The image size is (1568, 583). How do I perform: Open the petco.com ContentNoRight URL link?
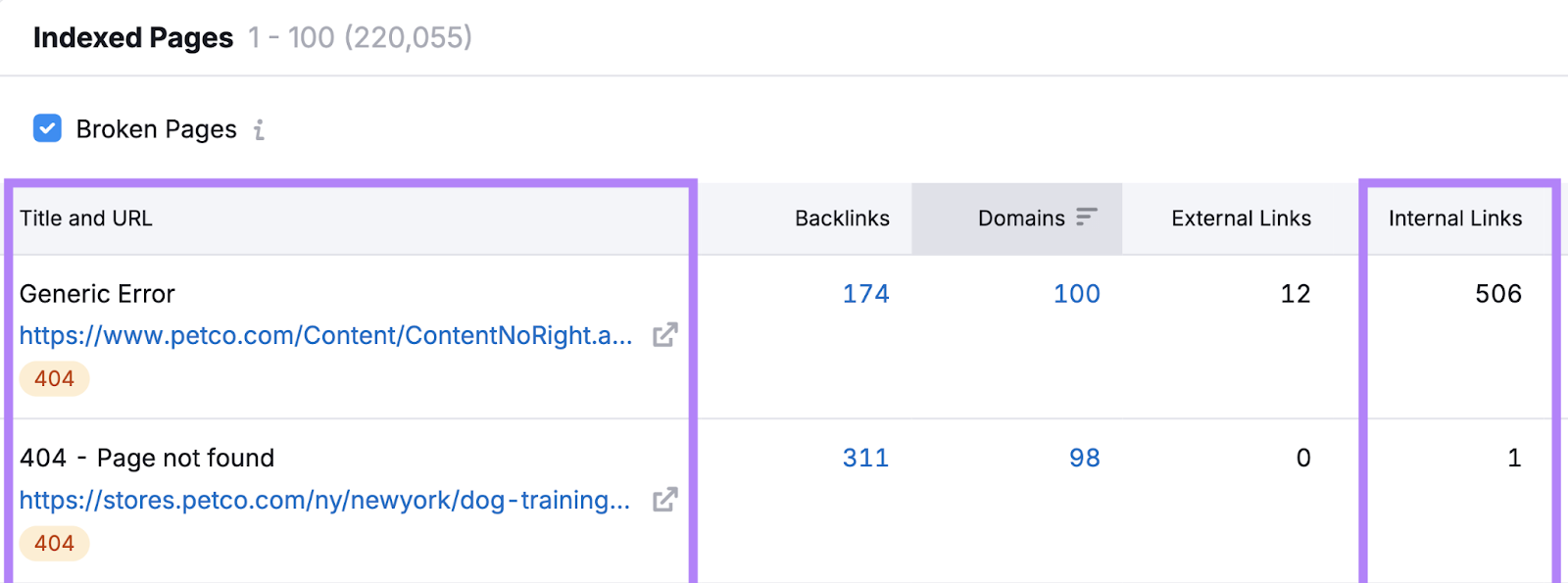pyautogui.click(x=325, y=335)
